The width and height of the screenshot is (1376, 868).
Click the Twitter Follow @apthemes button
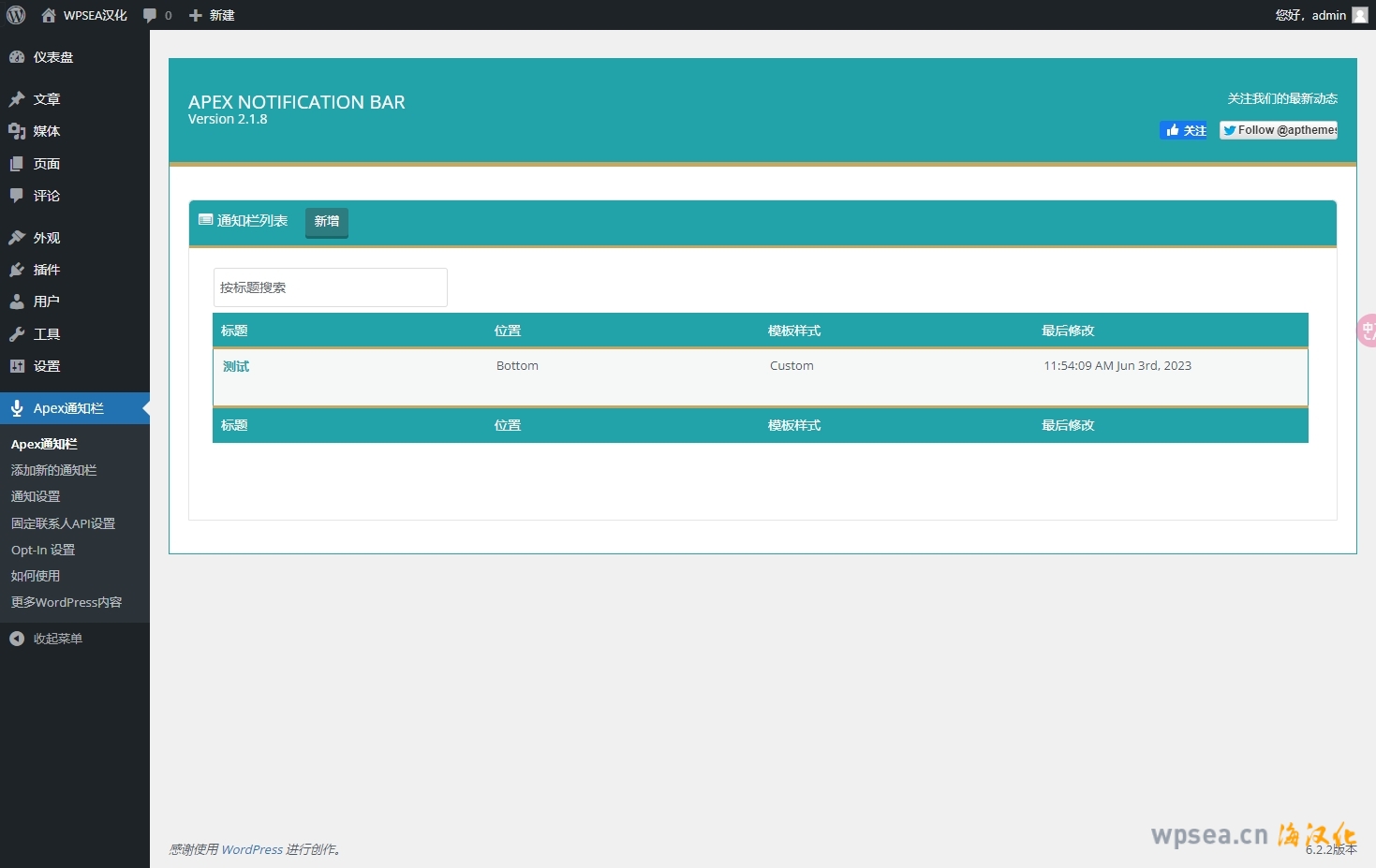(1279, 130)
